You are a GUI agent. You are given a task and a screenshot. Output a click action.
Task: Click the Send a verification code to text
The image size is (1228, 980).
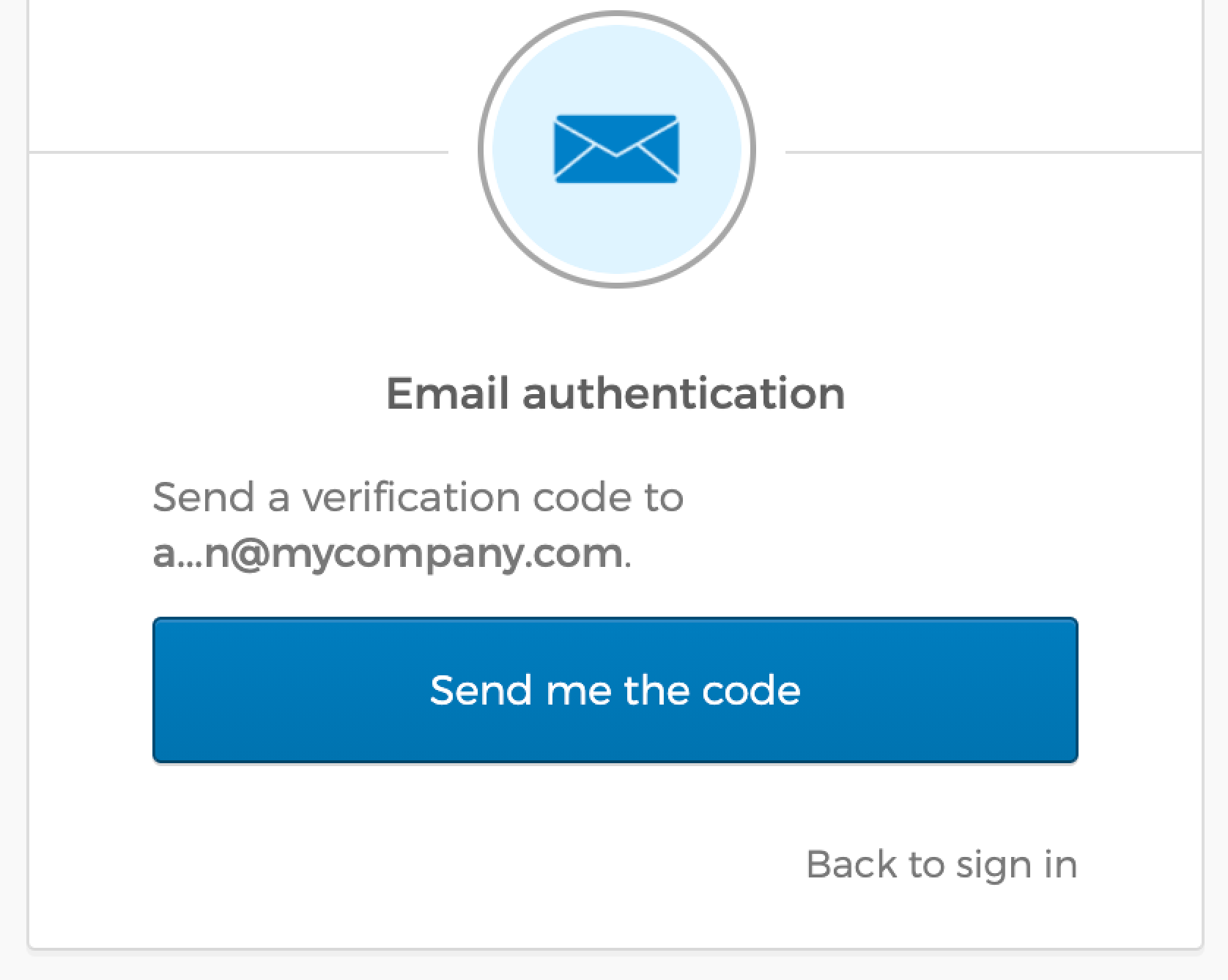[418, 497]
